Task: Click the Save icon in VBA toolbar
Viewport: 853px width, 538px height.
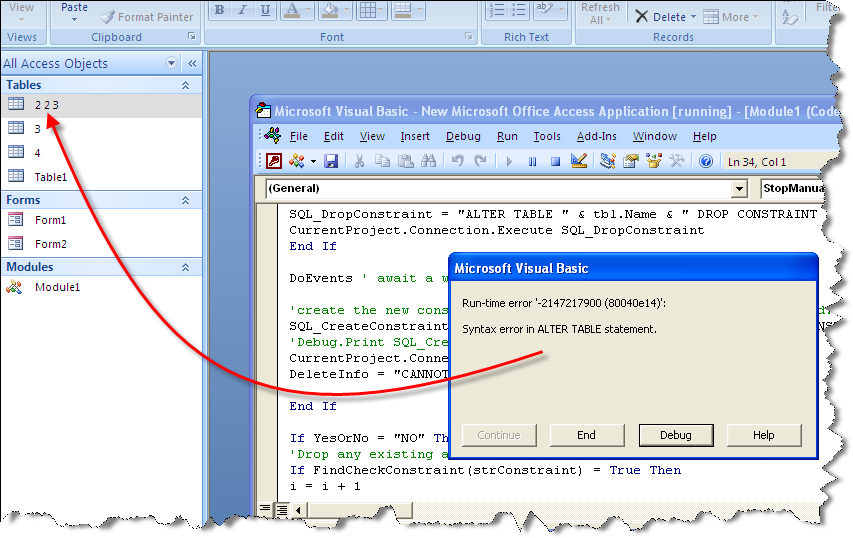Action: click(x=331, y=162)
